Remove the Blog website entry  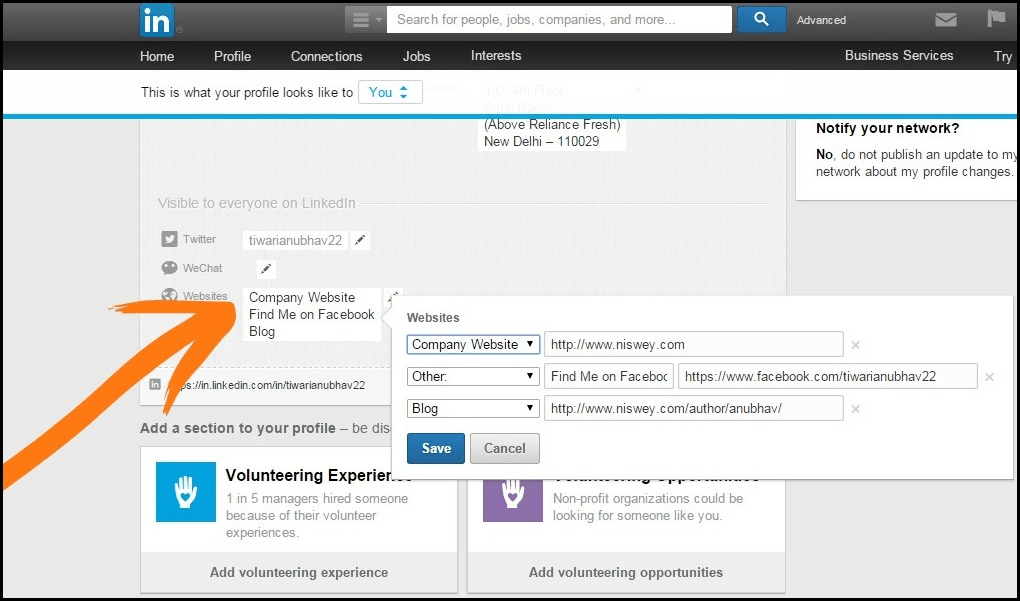[855, 409]
